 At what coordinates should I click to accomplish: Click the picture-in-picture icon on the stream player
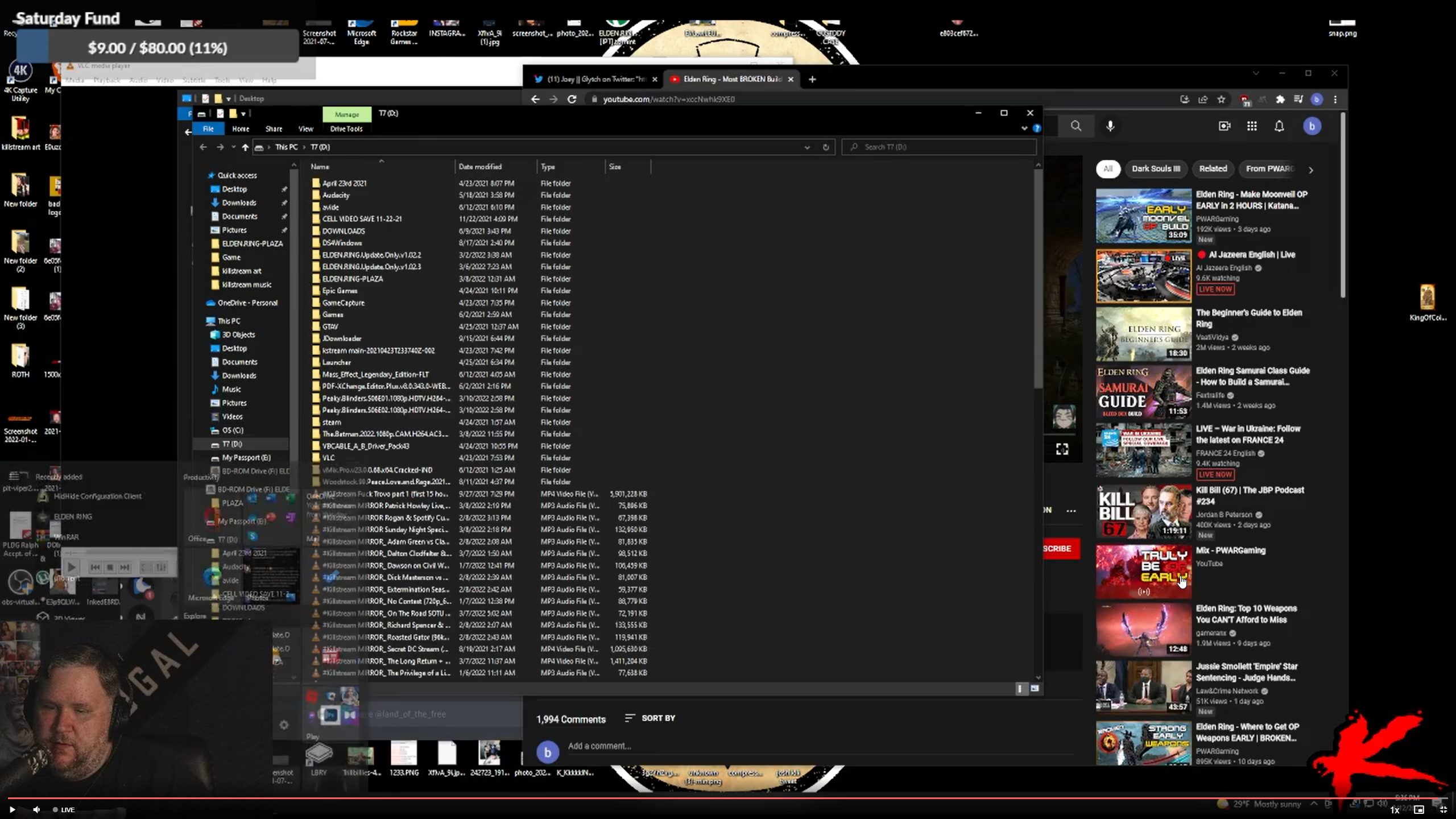(1419, 809)
